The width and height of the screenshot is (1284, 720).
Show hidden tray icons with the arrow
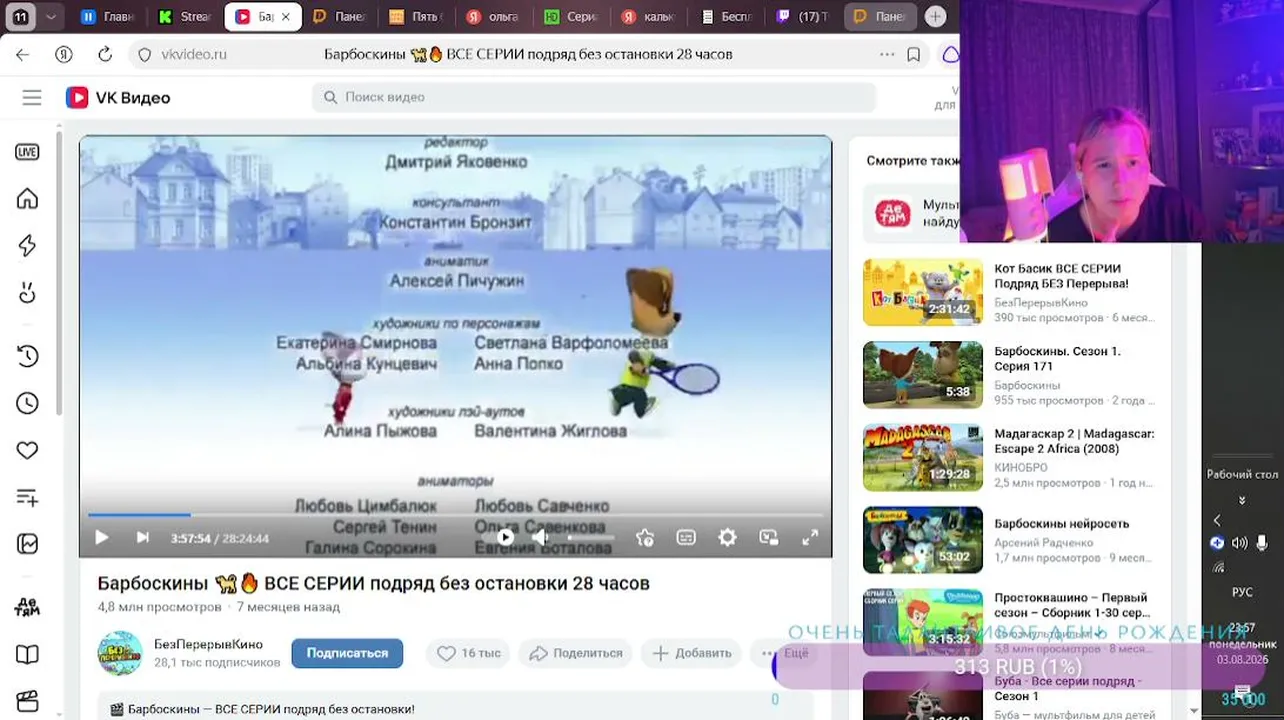pos(1217,520)
